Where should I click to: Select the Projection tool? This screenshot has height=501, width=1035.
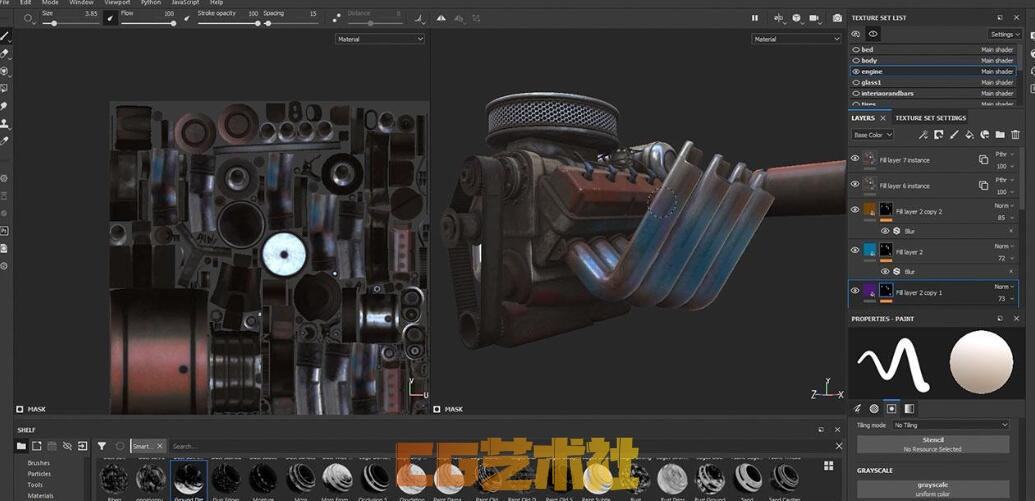tap(5, 71)
